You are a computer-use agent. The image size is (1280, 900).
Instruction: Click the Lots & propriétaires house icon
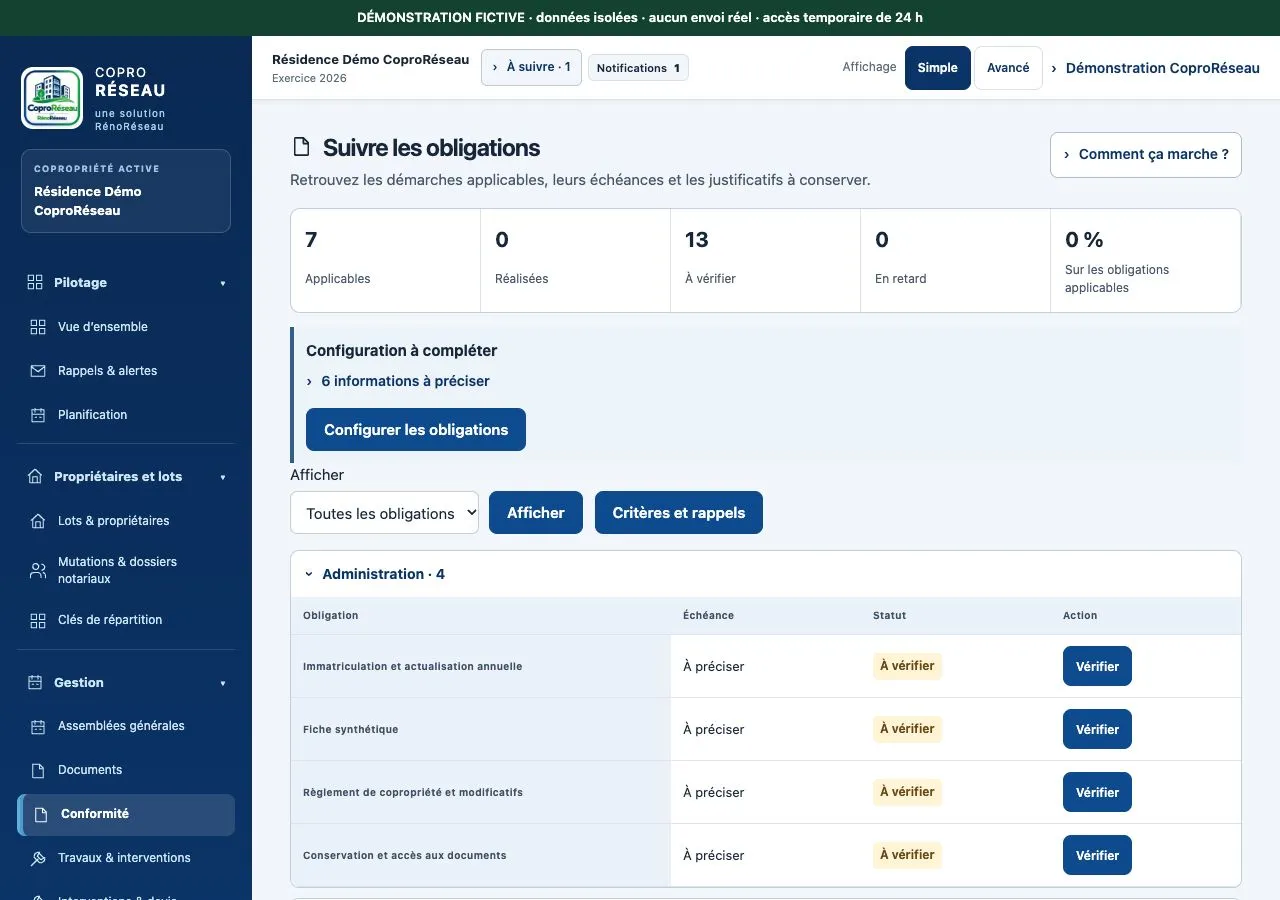[38, 521]
